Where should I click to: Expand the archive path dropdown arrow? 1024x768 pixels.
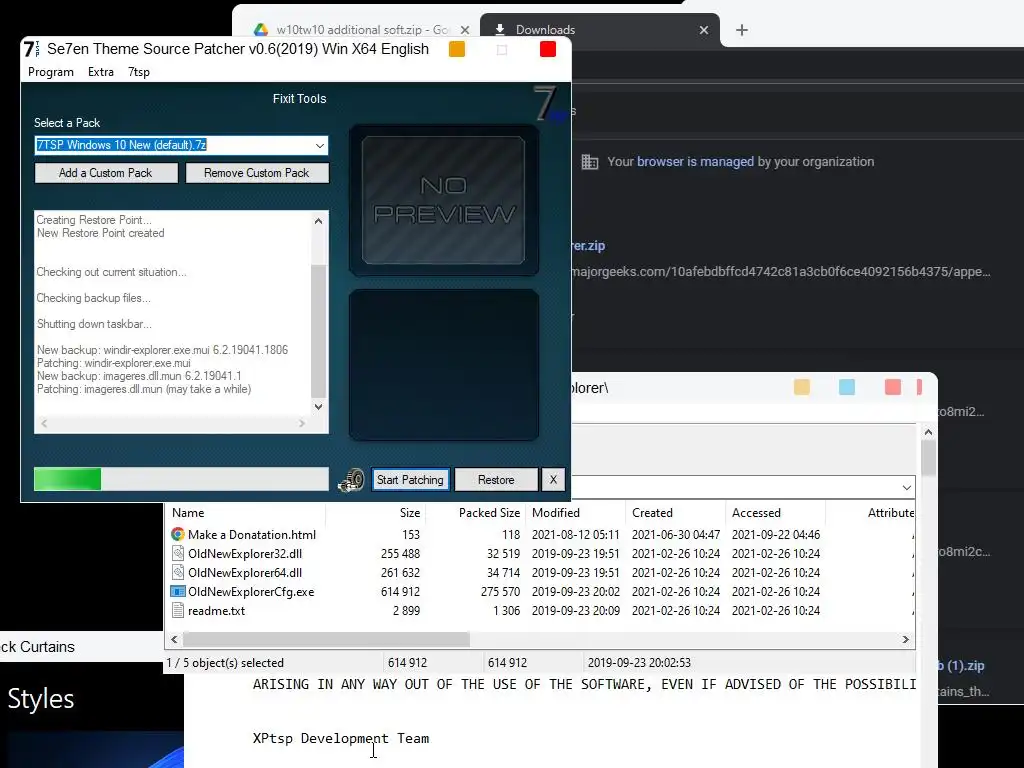[906, 488]
